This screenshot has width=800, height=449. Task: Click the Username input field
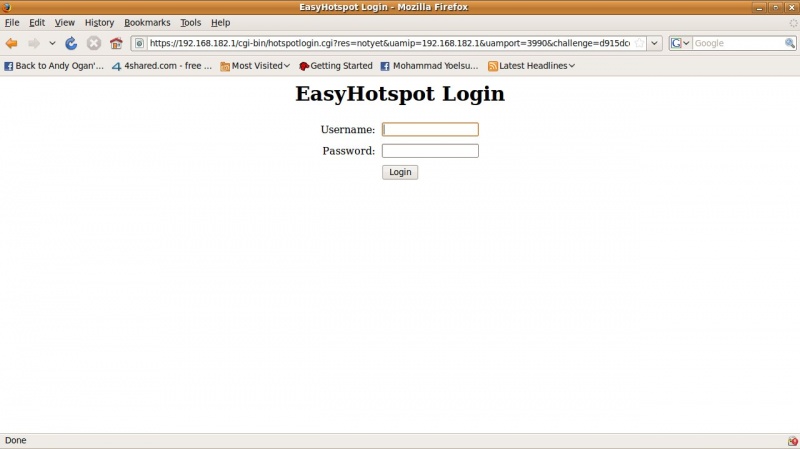point(430,130)
